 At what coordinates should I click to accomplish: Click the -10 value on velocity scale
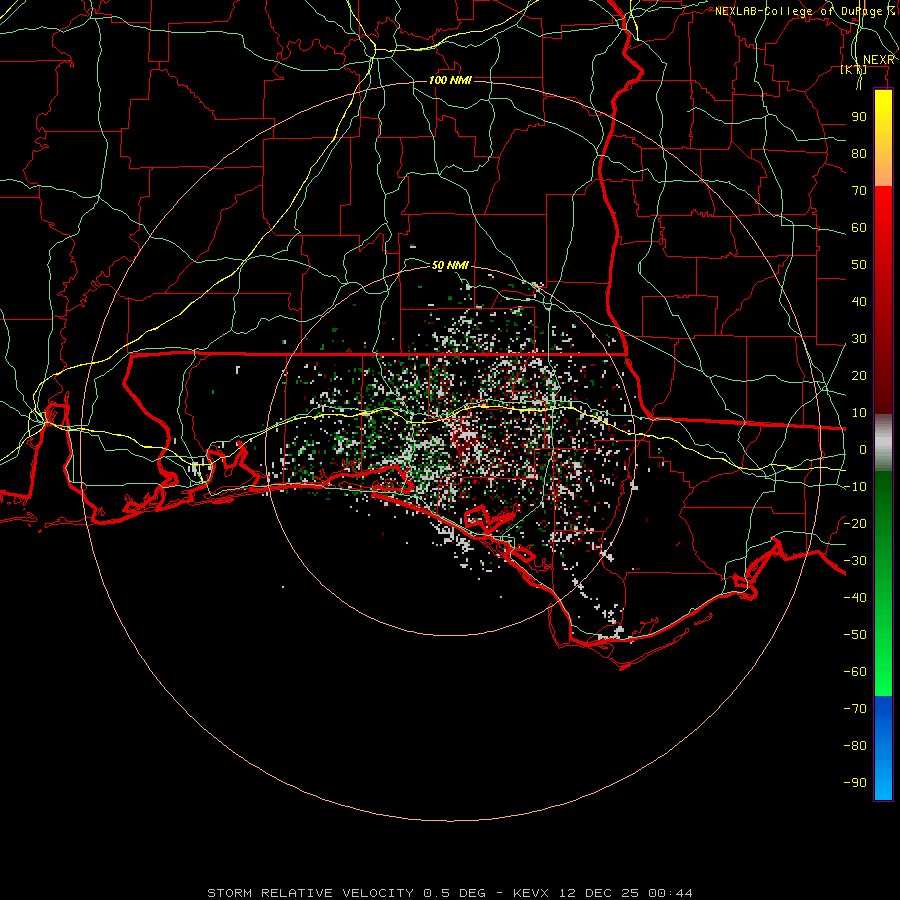click(855, 487)
